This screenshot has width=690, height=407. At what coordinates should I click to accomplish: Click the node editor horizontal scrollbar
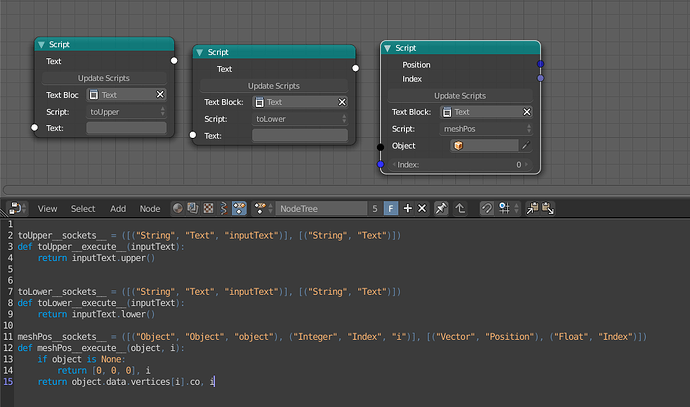coord(346,190)
